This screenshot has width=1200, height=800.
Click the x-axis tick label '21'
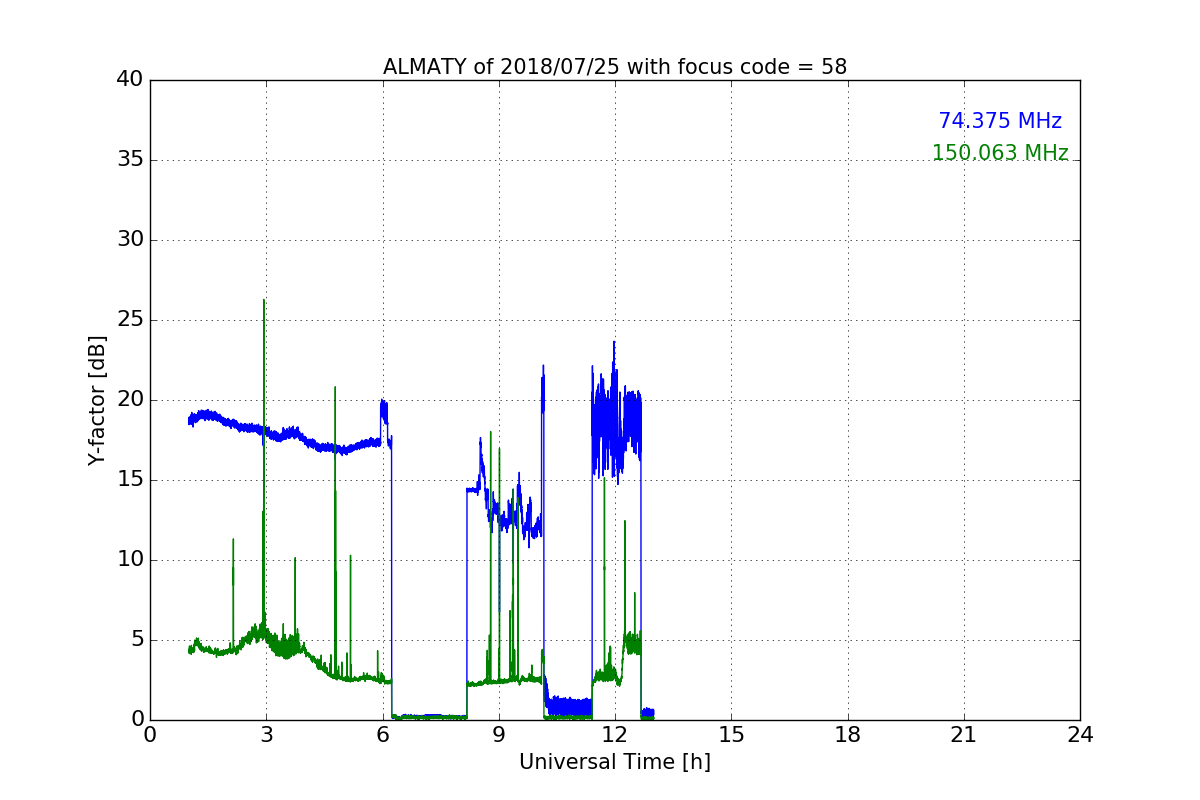coord(964,734)
